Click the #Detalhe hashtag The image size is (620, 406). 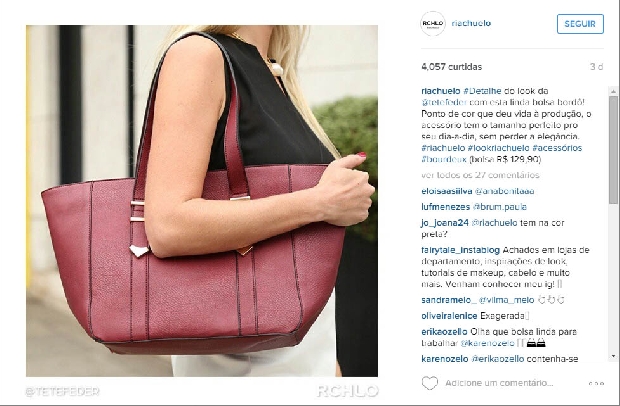(x=482, y=91)
